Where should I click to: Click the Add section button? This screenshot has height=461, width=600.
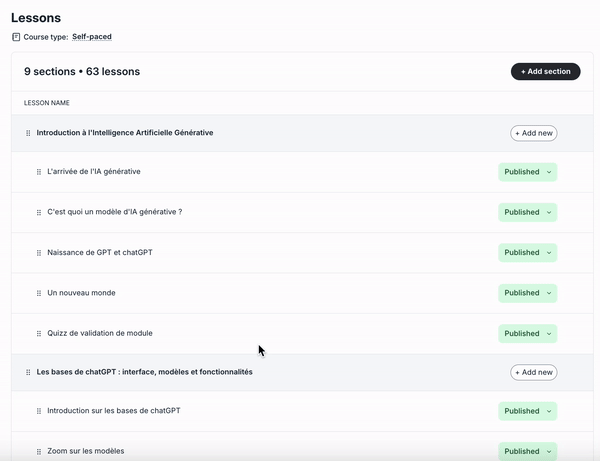(546, 72)
